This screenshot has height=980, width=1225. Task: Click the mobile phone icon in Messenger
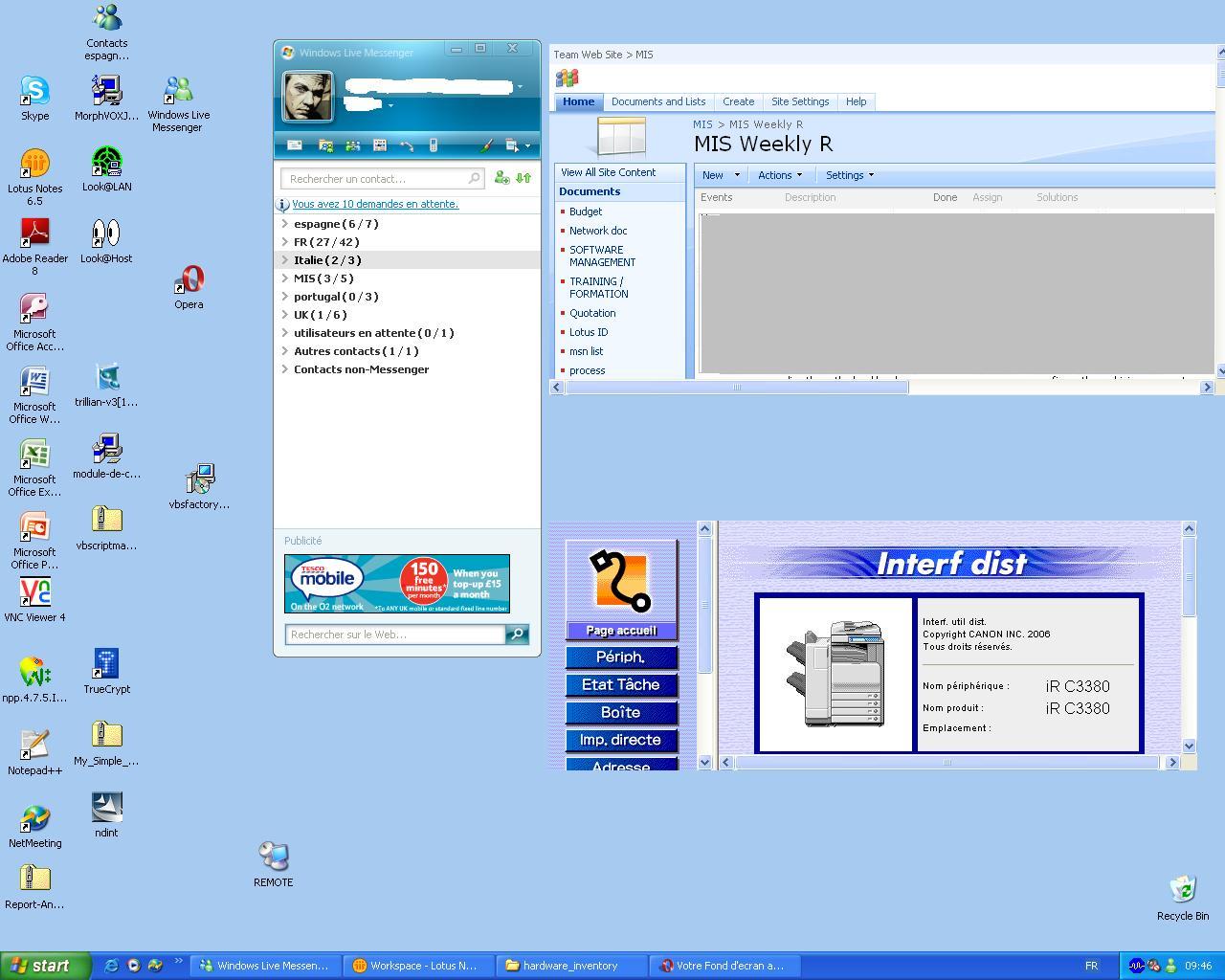pyautogui.click(x=434, y=145)
